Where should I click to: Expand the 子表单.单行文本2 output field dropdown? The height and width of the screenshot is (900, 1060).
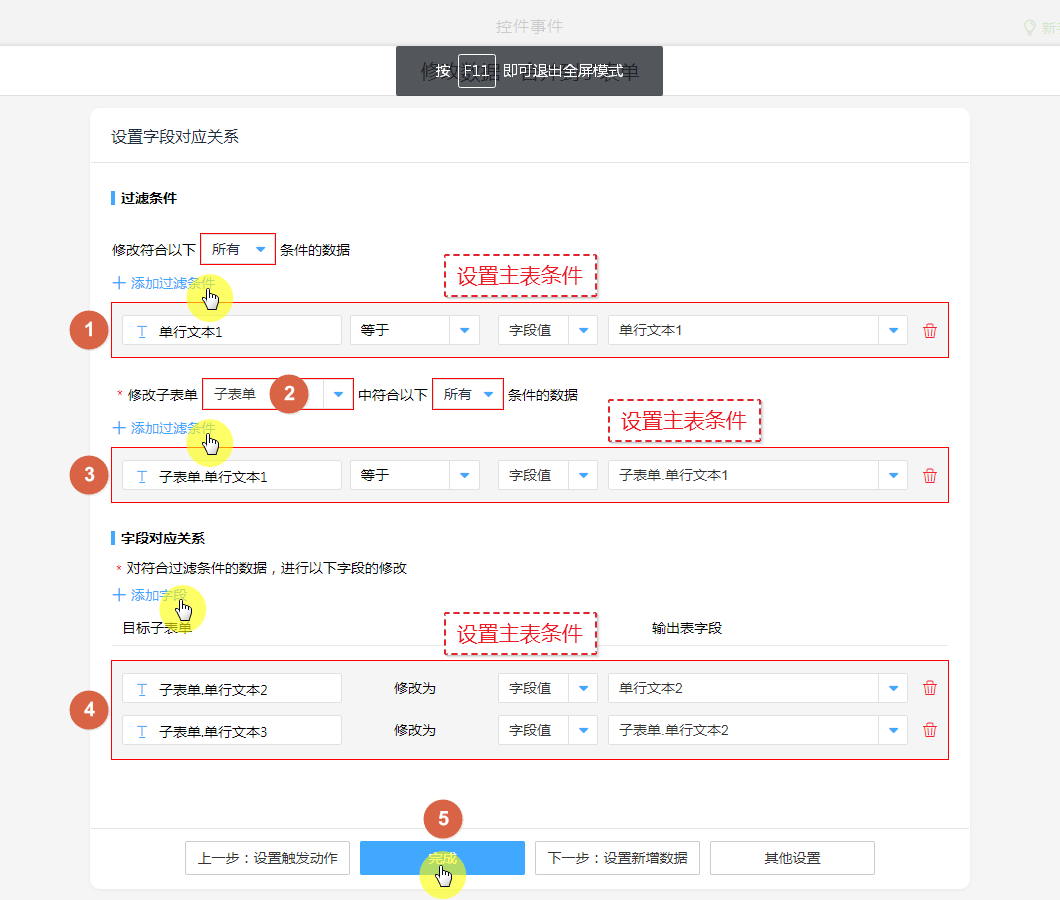click(x=893, y=730)
